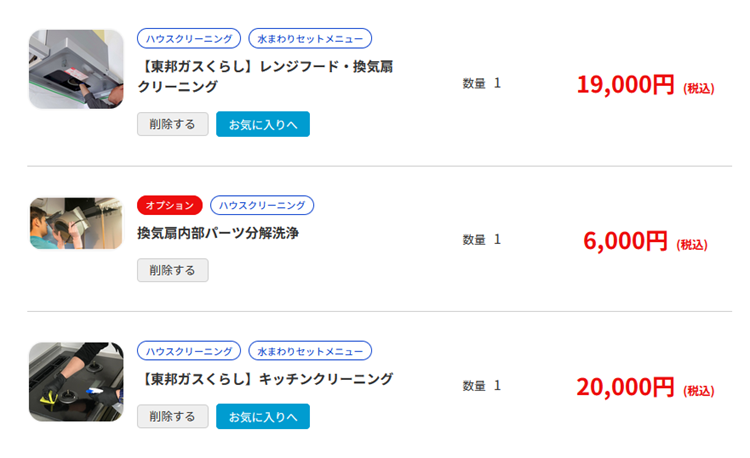The image size is (750, 458).
Task: Add キッチンクリーニング to favorites
Action: coord(263,416)
